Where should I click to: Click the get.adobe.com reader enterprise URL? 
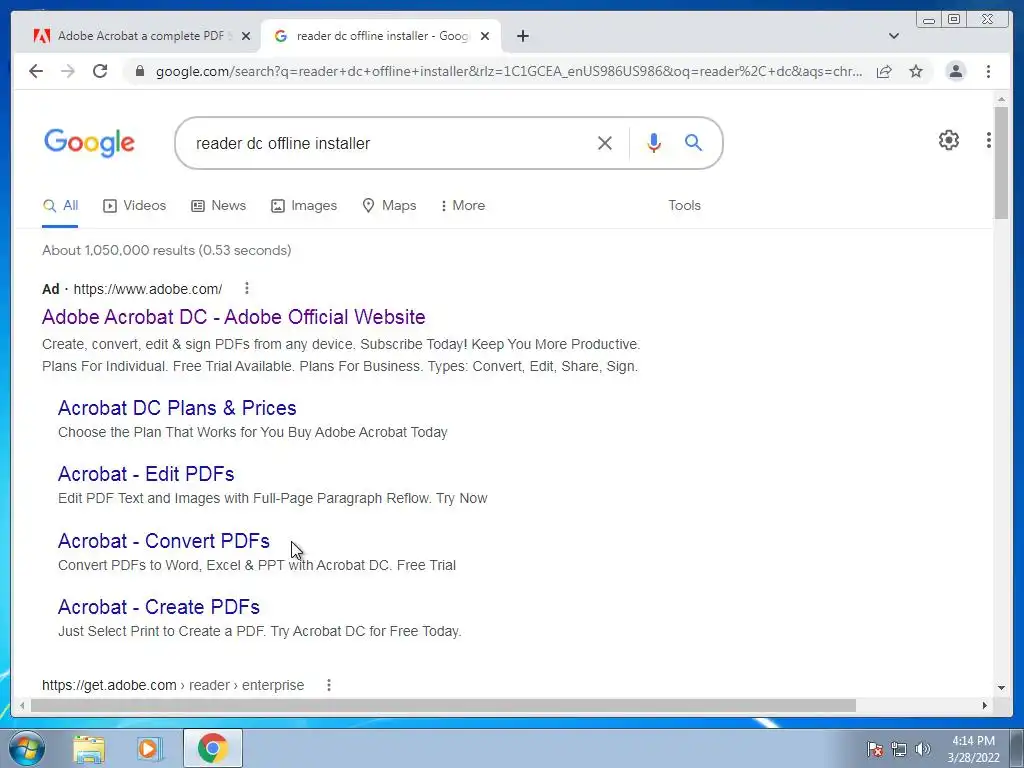173,685
